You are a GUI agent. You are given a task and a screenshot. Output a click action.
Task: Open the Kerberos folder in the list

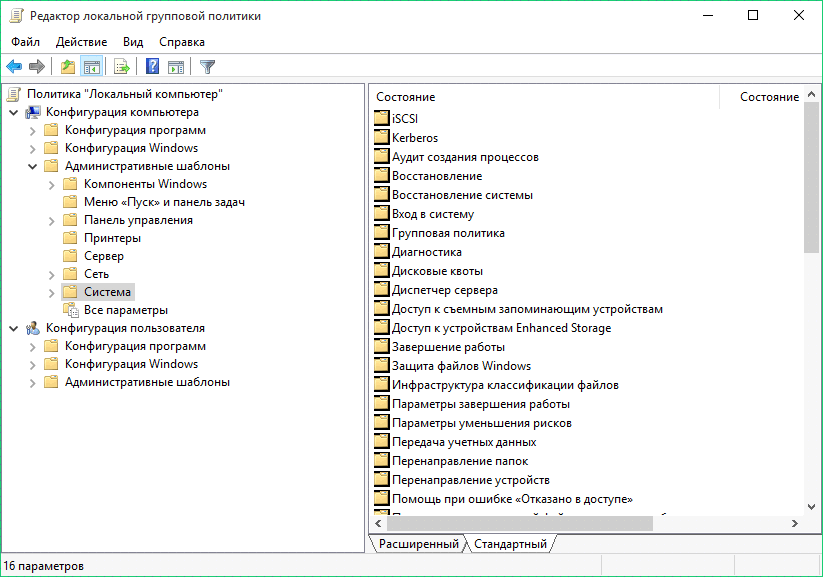click(x=414, y=138)
